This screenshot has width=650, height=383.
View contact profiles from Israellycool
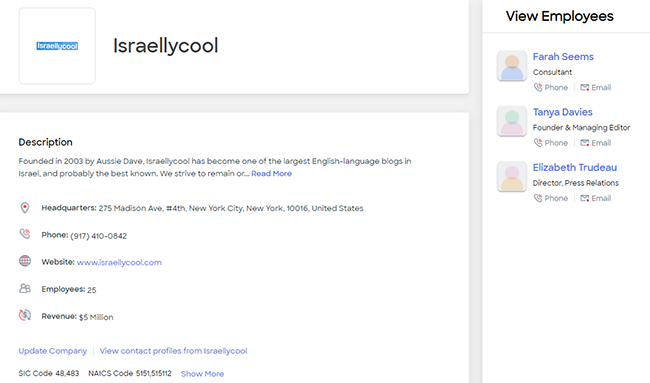[x=173, y=351]
